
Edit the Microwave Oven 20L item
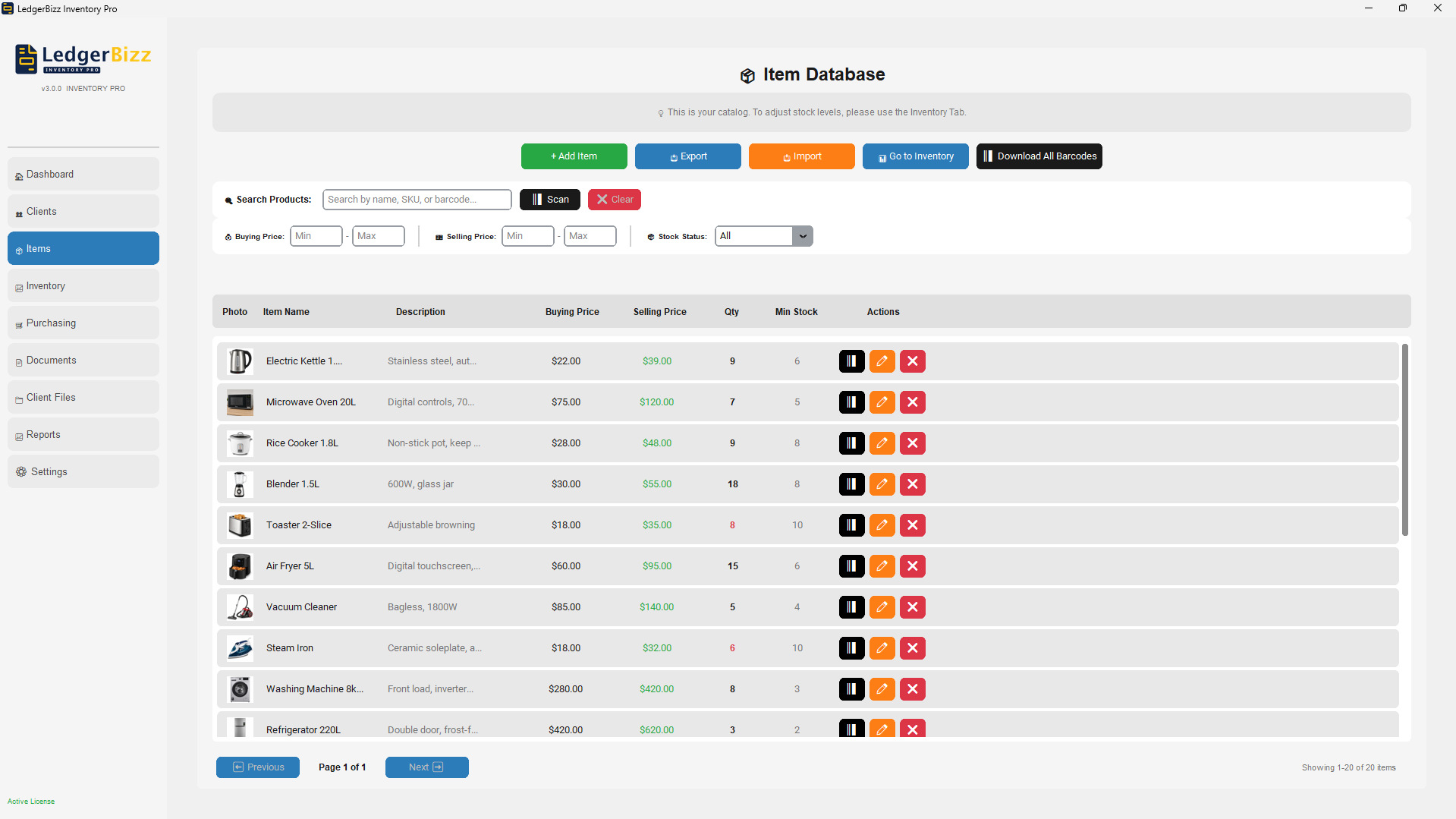(x=882, y=402)
